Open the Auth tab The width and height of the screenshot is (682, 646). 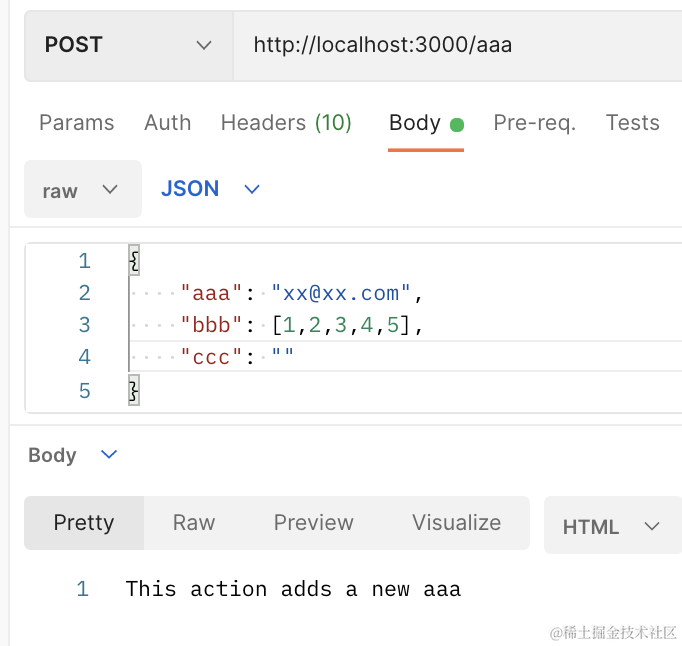click(x=167, y=123)
